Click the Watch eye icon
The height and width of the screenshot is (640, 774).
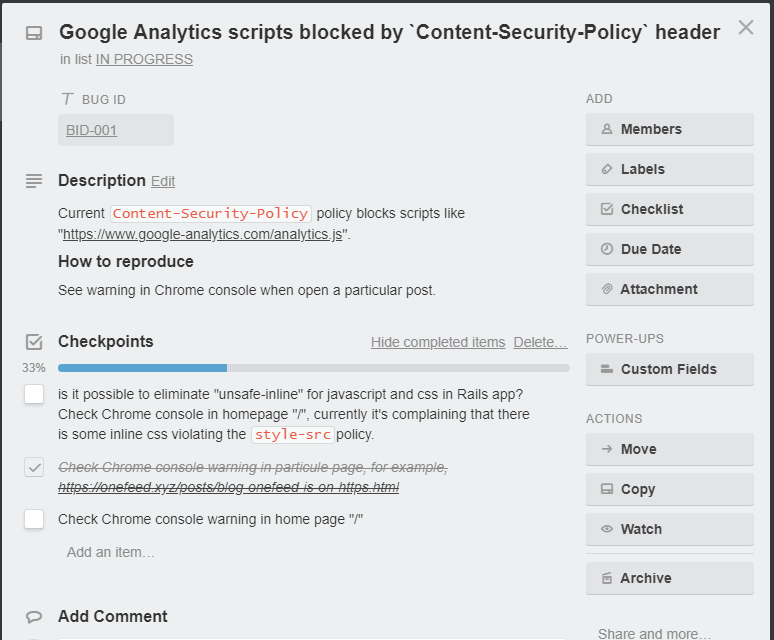tap(607, 529)
